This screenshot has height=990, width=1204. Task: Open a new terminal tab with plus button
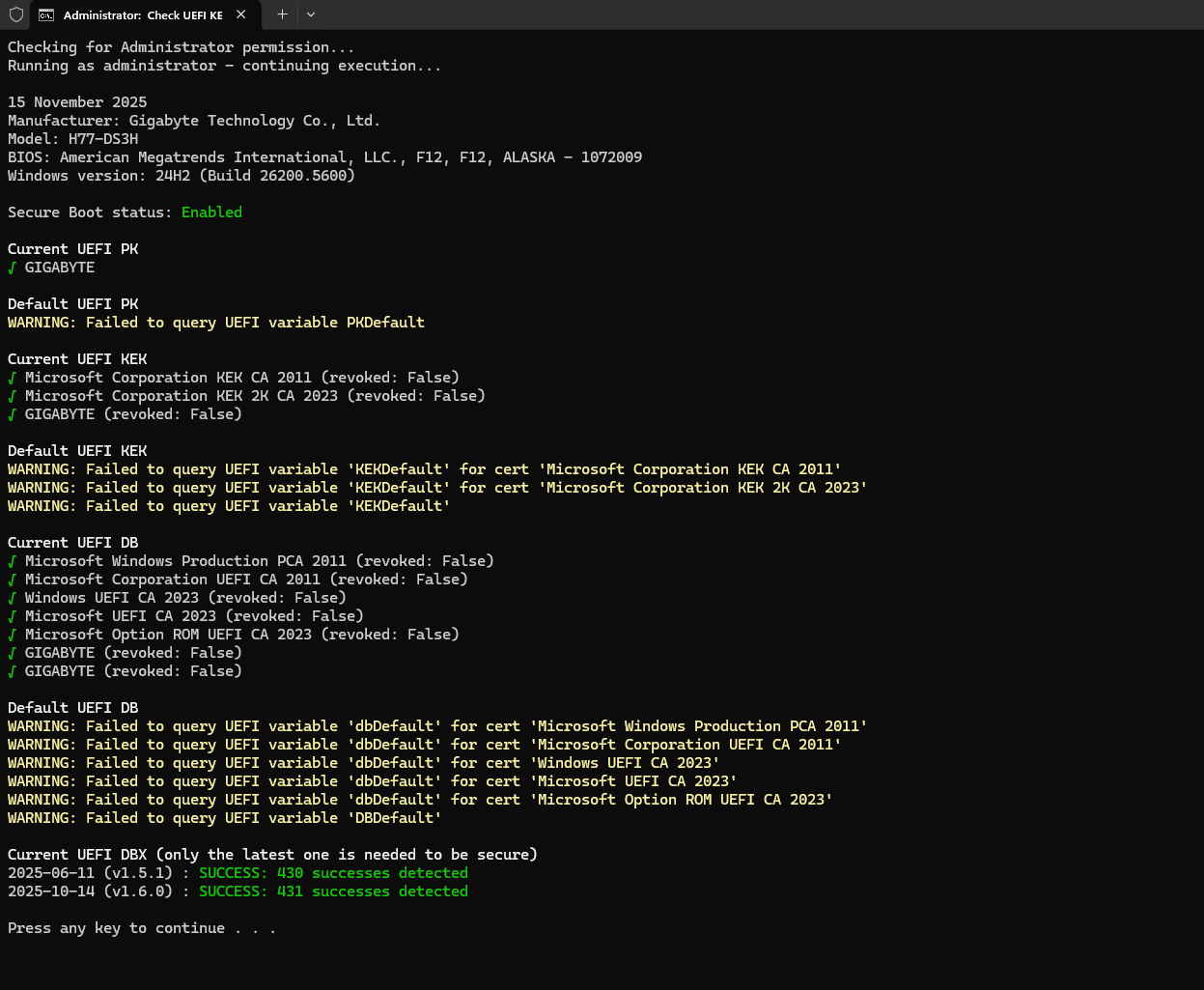tap(282, 14)
